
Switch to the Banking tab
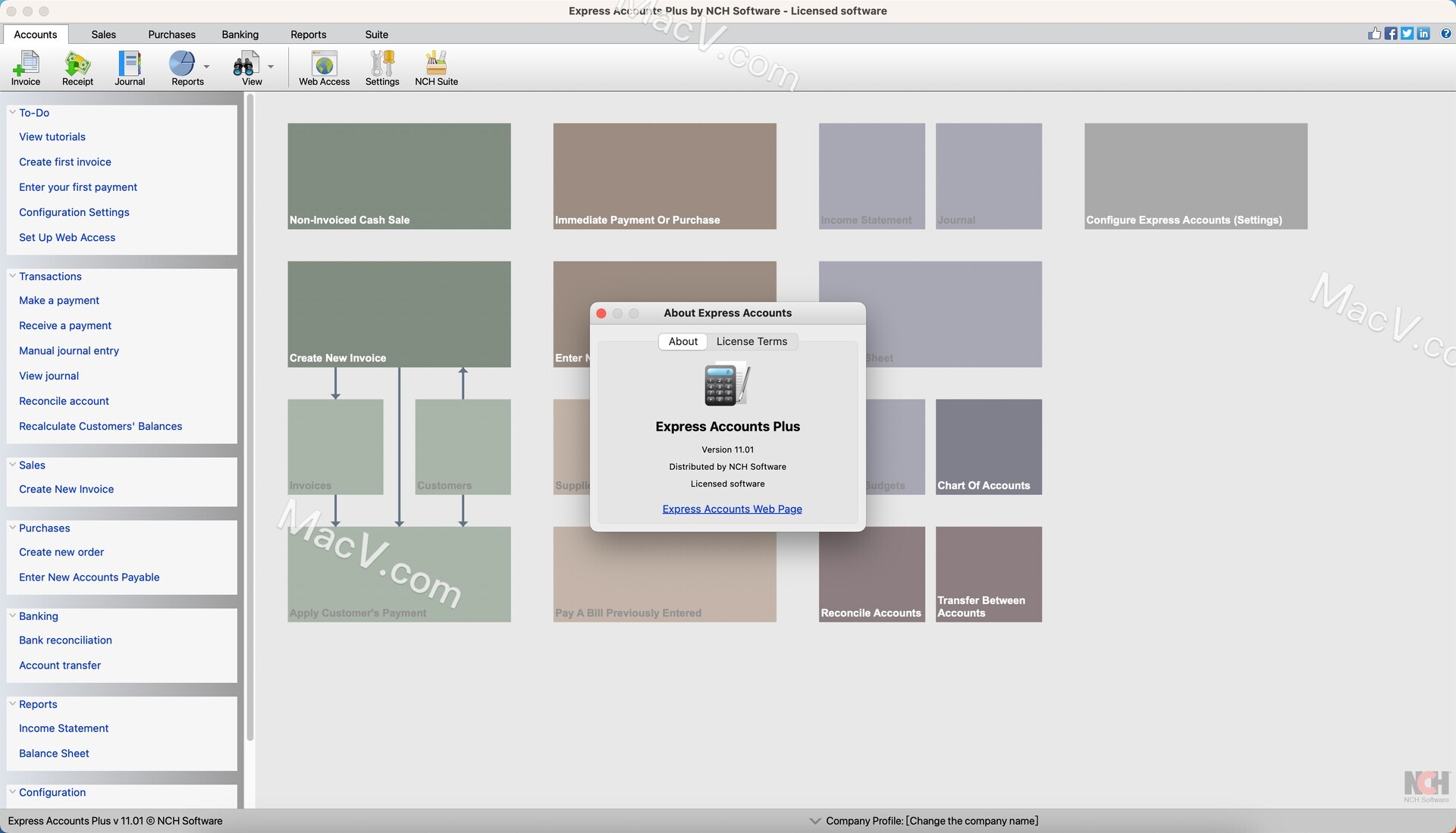tap(240, 34)
